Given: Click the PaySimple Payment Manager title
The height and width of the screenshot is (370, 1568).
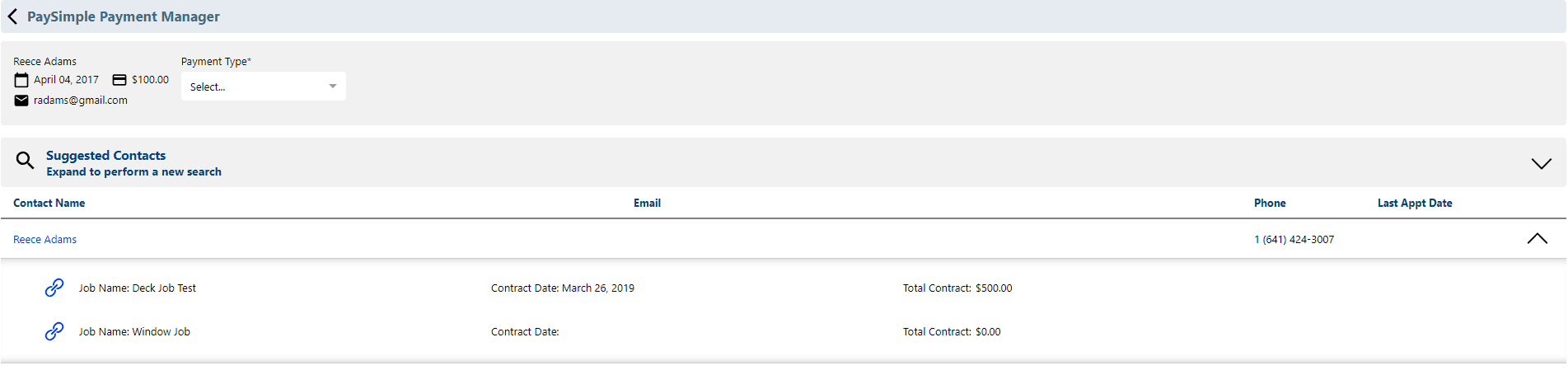Looking at the screenshot, I should click(124, 16).
